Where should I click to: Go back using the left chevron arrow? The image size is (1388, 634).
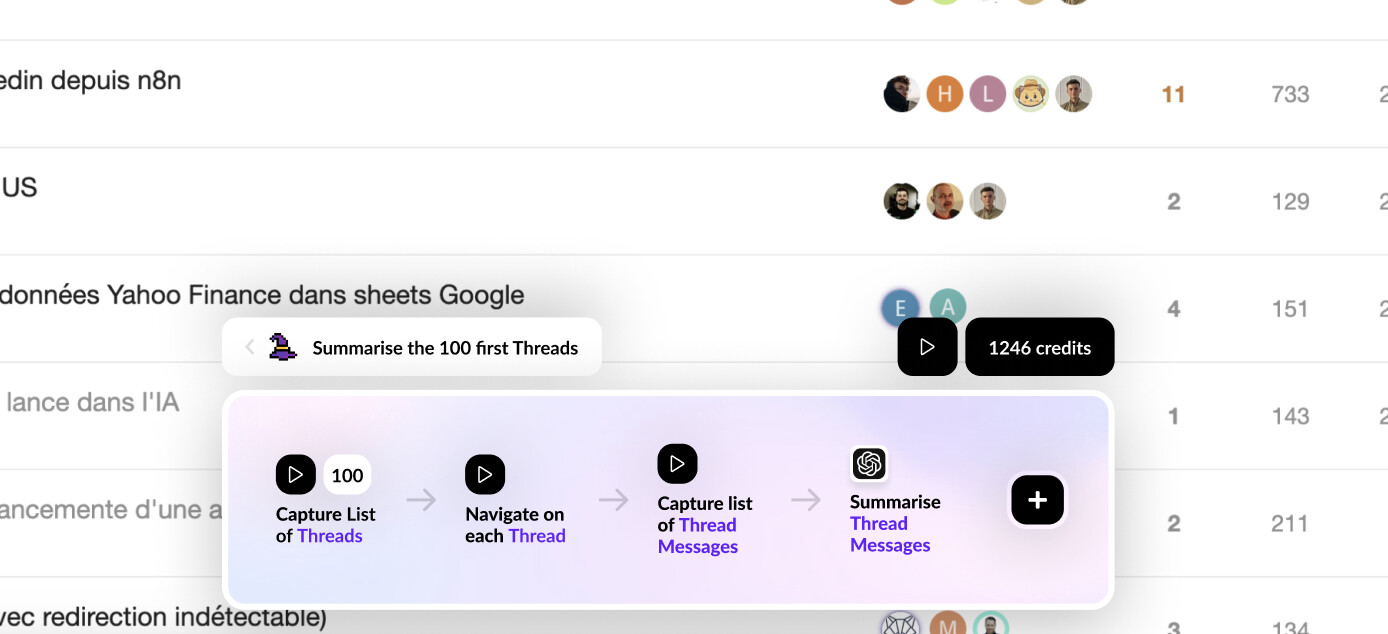point(250,347)
